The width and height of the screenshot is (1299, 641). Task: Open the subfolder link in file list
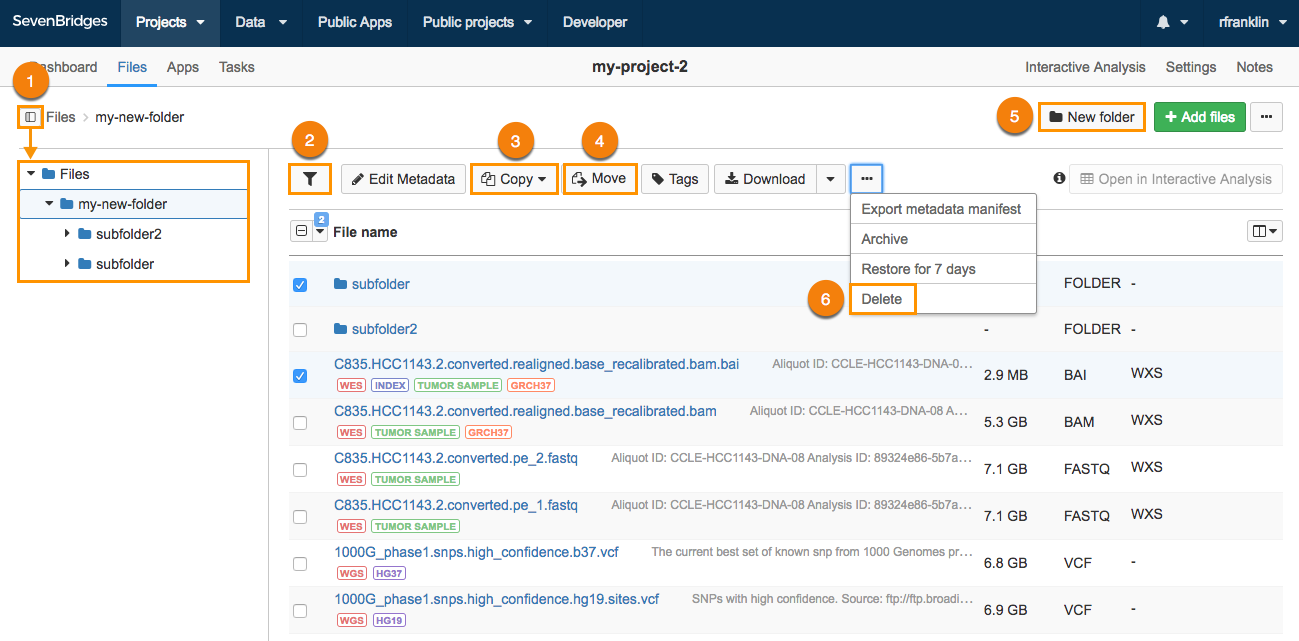pyautogui.click(x=381, y=284)
